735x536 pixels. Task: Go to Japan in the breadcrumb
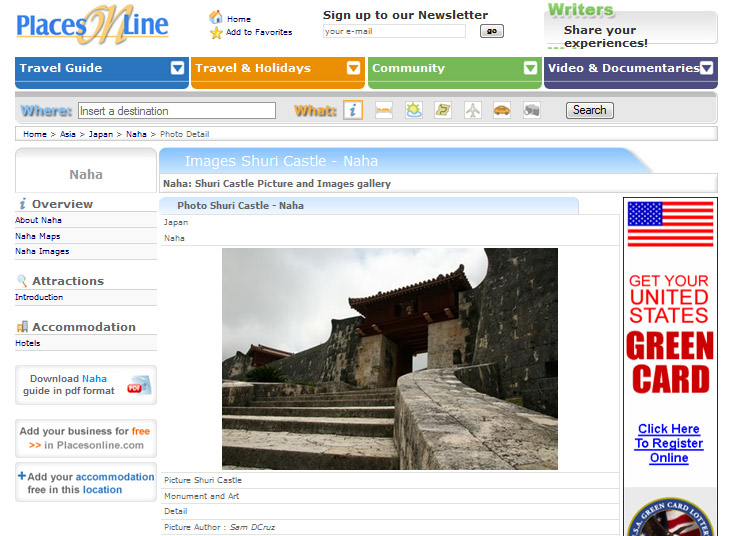tap(101, 134)
